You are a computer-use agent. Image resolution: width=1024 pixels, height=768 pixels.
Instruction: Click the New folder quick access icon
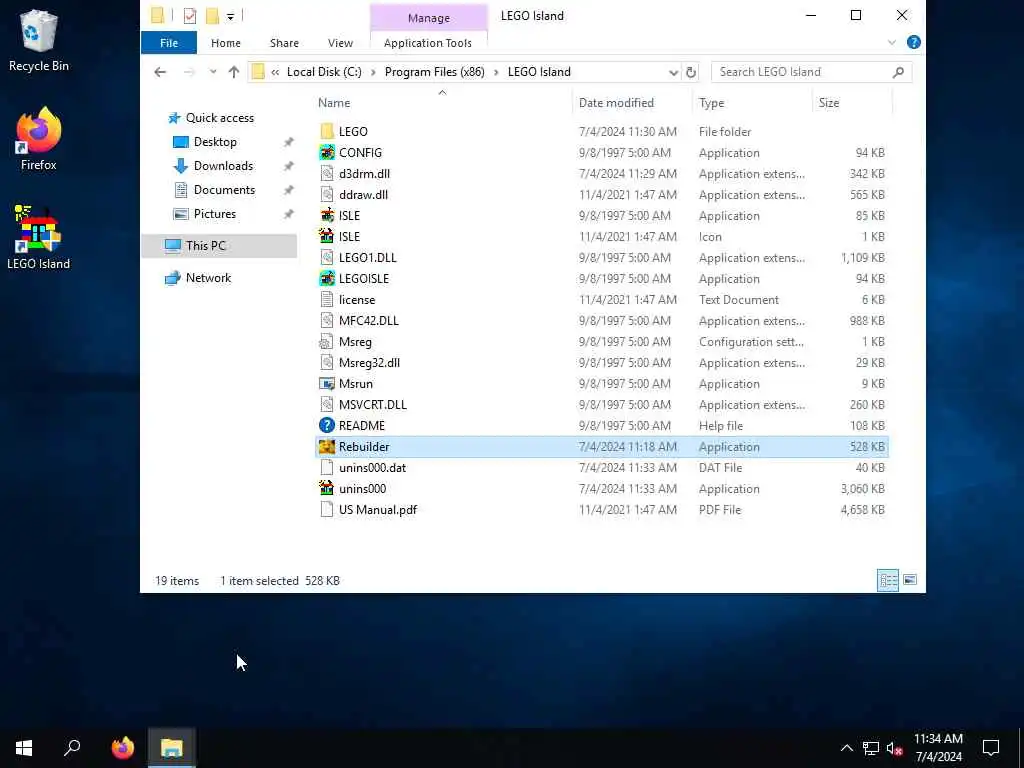point(212,16)
